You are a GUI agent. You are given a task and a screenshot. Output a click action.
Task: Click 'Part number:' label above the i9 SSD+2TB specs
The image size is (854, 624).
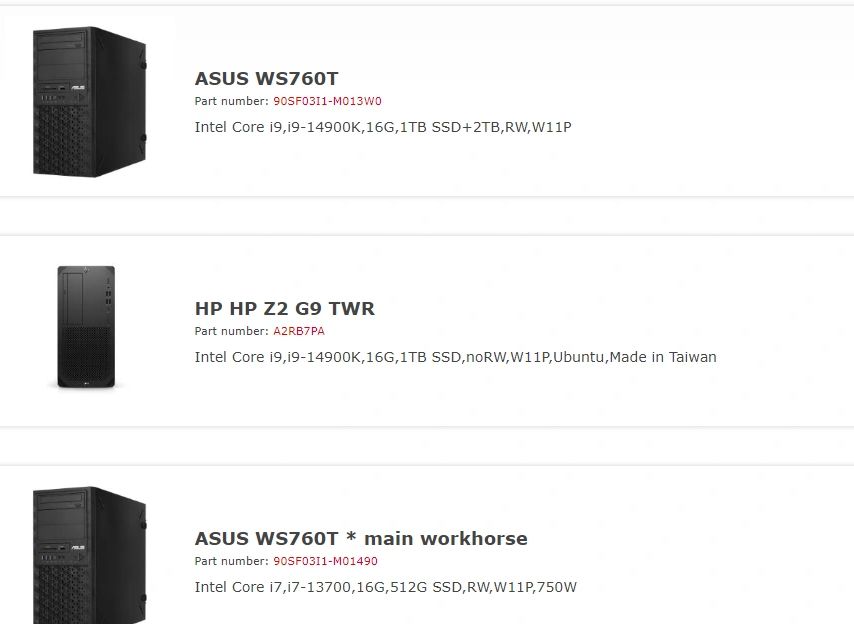tap(231, 101)
